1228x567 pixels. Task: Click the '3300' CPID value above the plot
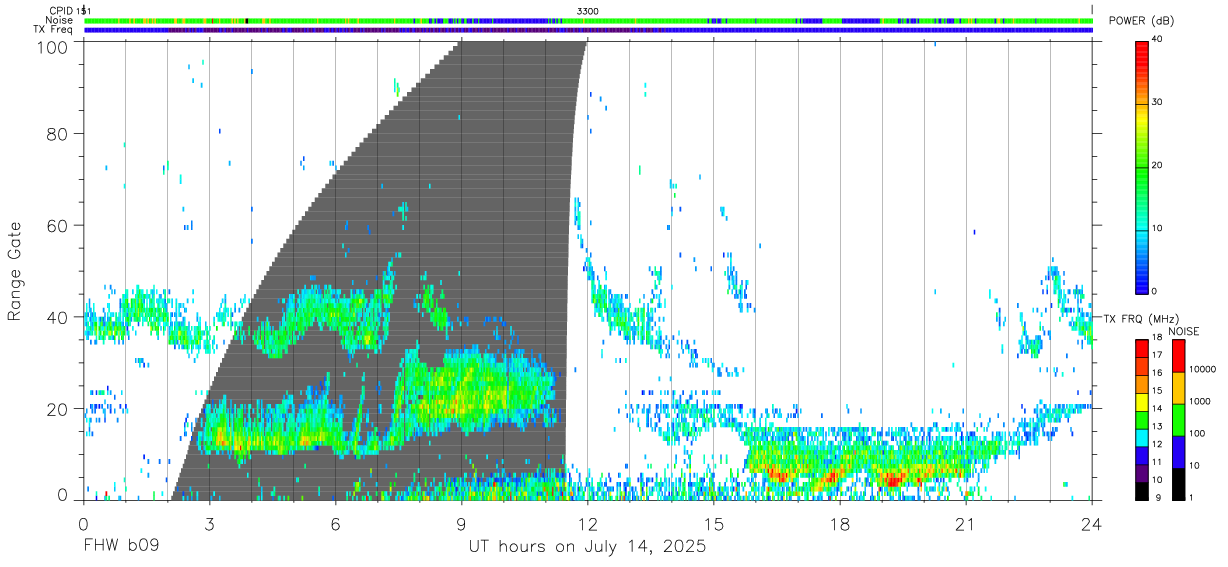588,10
